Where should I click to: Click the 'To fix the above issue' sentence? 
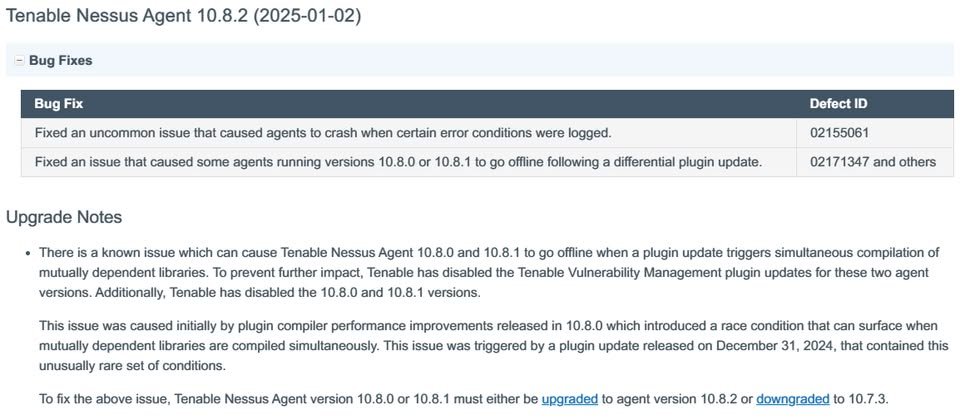[x=463, y=400]
